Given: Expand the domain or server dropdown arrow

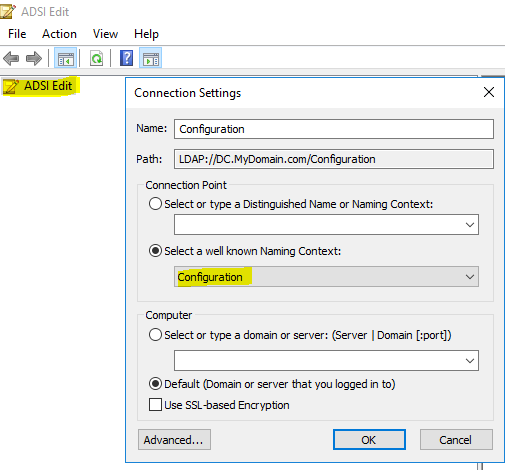Looking at the screenshot, I should [470, 360].
